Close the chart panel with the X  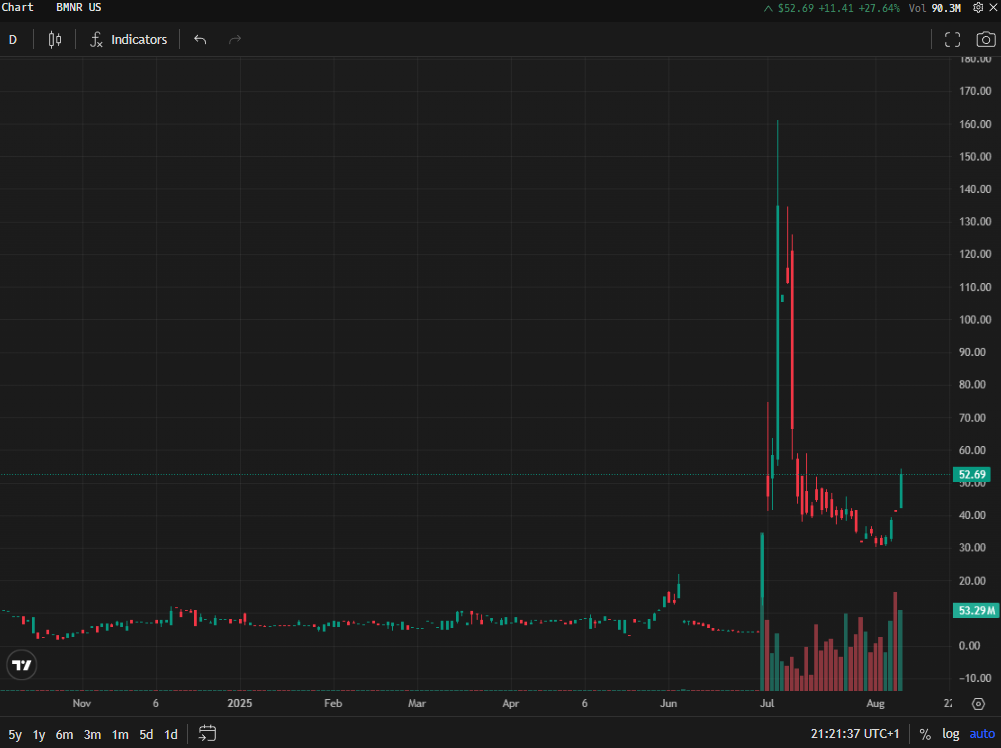click(x=993, y=8)
